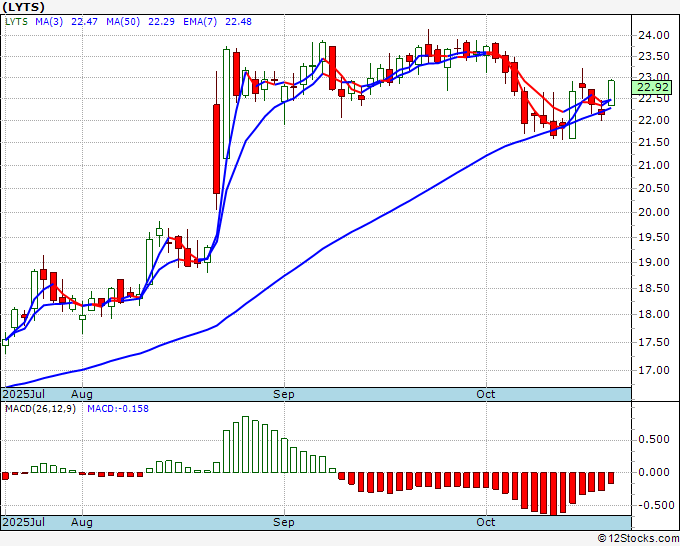This screenshot has width=680, height=546.
Task: Click the 19.00 price axis label
Action: point(654,262)
